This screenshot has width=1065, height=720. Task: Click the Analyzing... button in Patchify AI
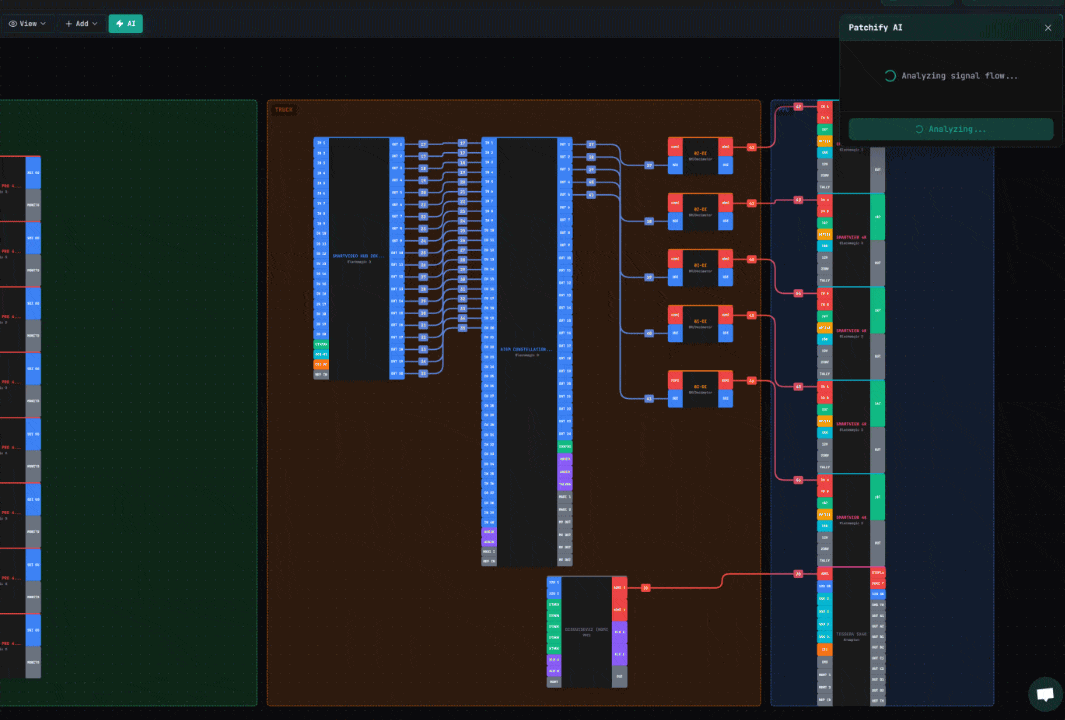pos(951,129)
